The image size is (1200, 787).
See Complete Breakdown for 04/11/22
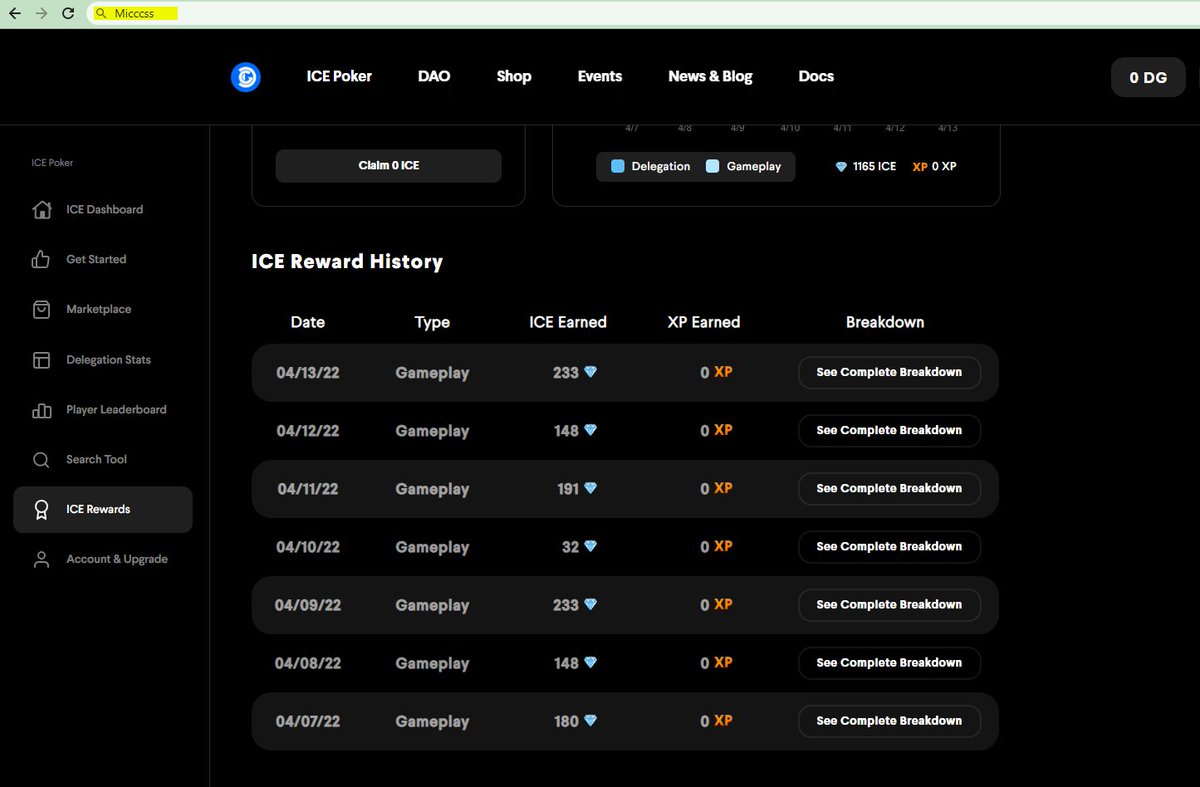[889, 488]
